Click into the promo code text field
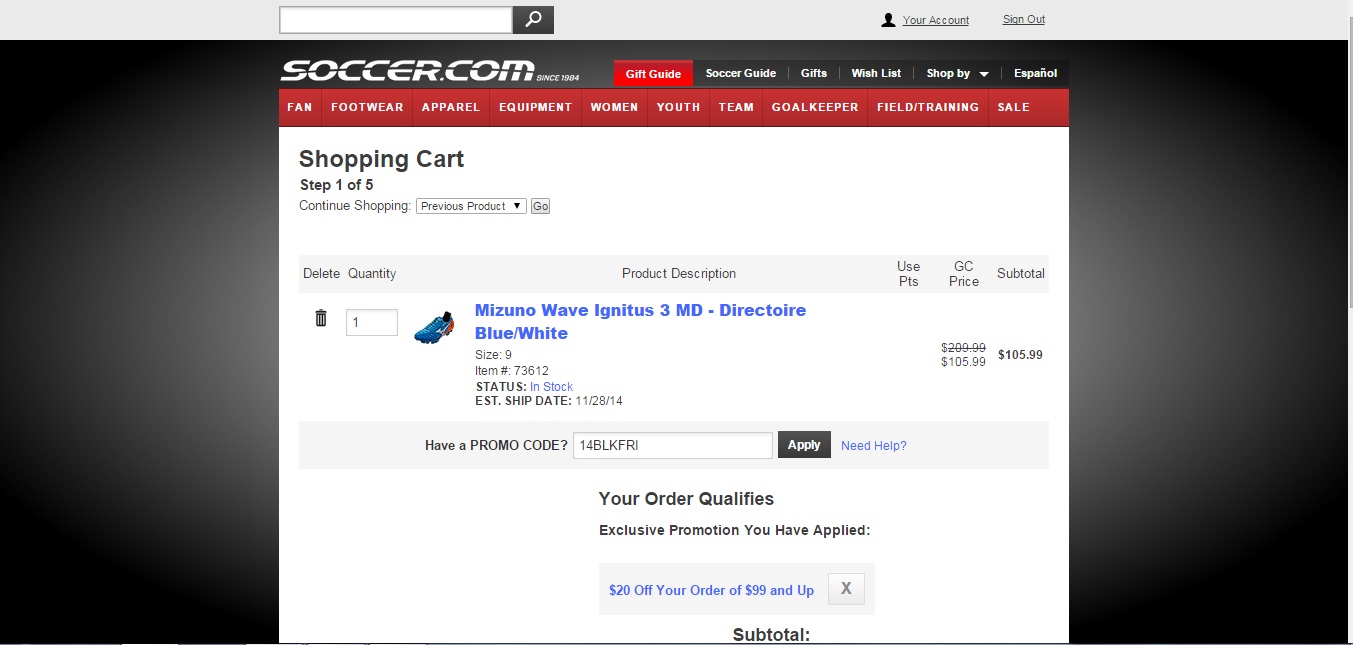1353x645 pixels. tap(672, 446)
